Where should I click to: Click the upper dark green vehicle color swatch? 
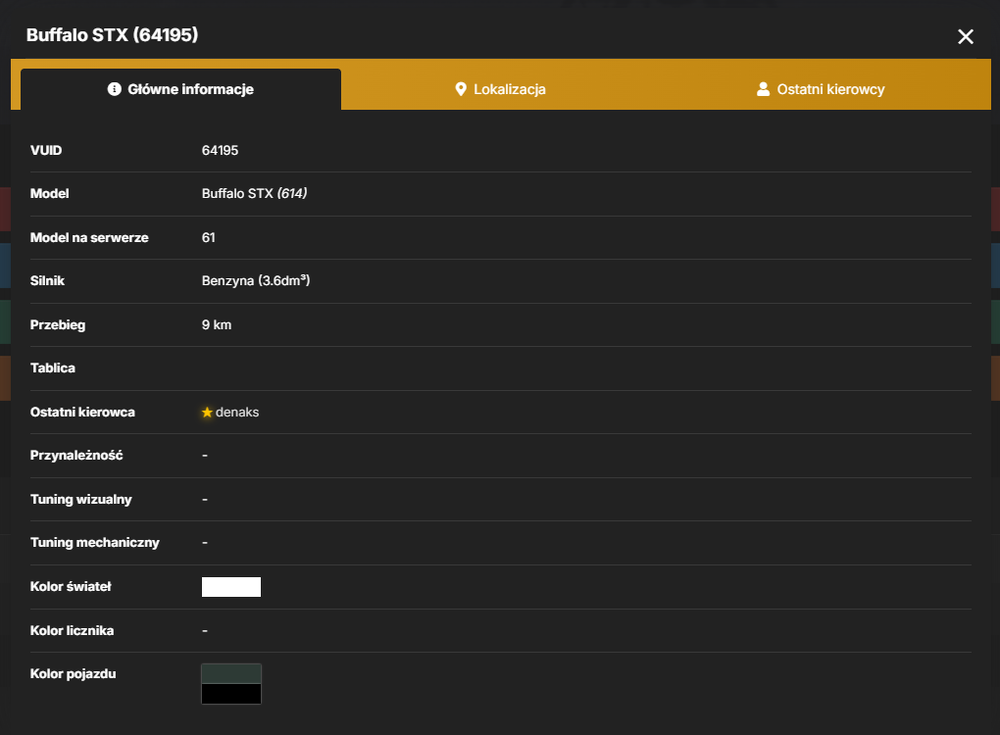click(231, 674)
